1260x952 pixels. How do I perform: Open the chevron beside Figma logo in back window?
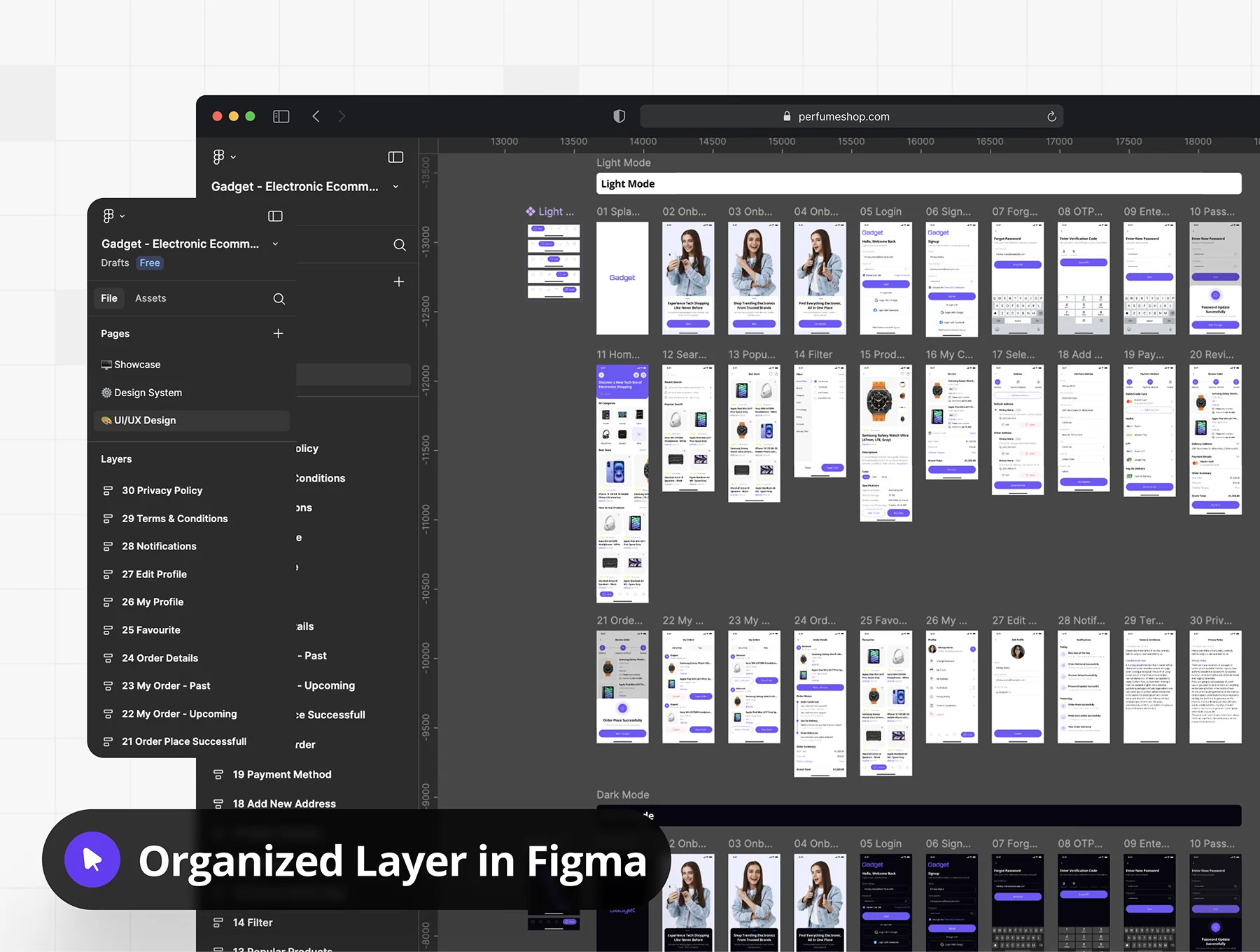[x=233, y=157]
